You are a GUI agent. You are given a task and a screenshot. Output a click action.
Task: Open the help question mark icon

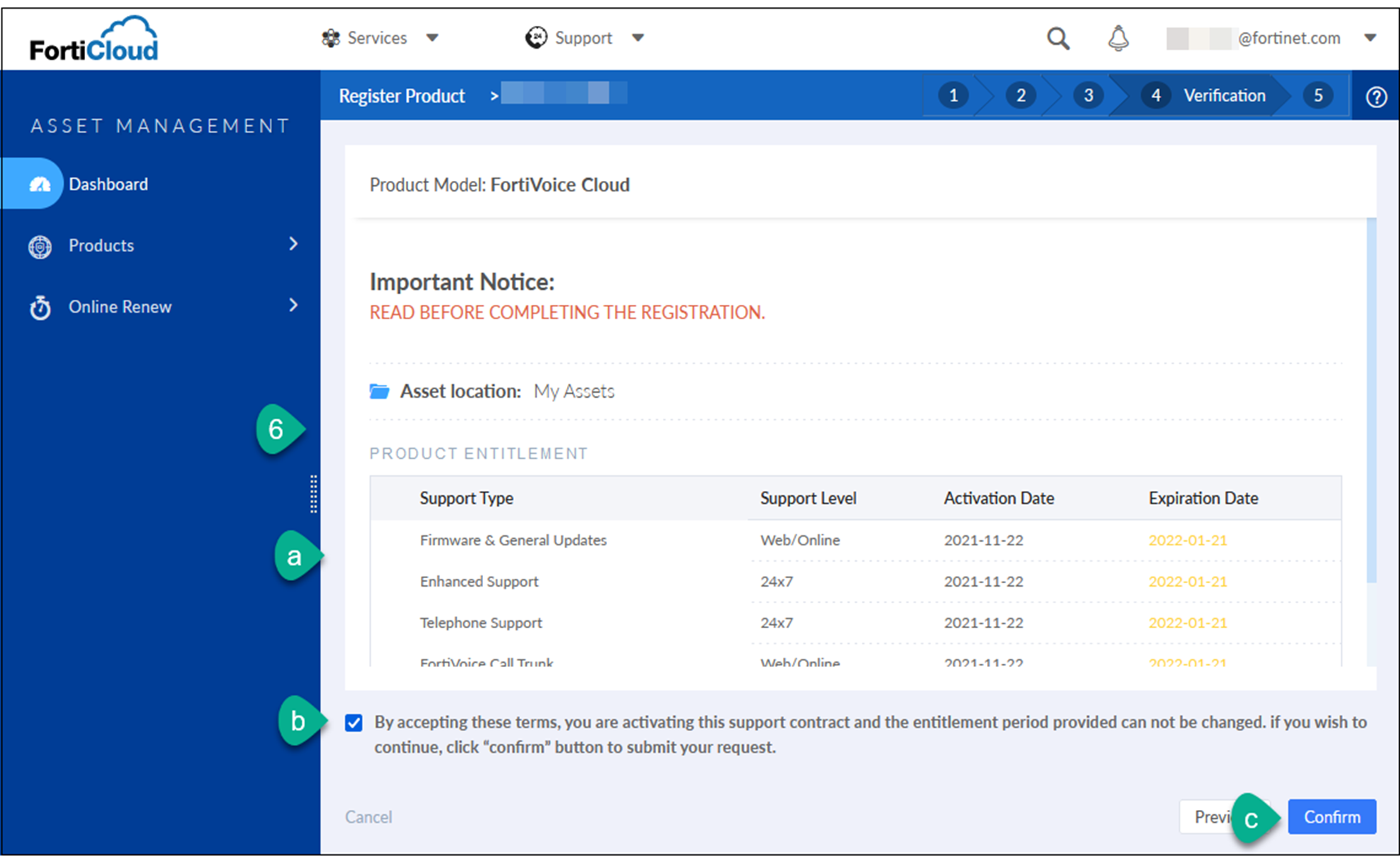pyautogui.click(x=1375, y=95)
